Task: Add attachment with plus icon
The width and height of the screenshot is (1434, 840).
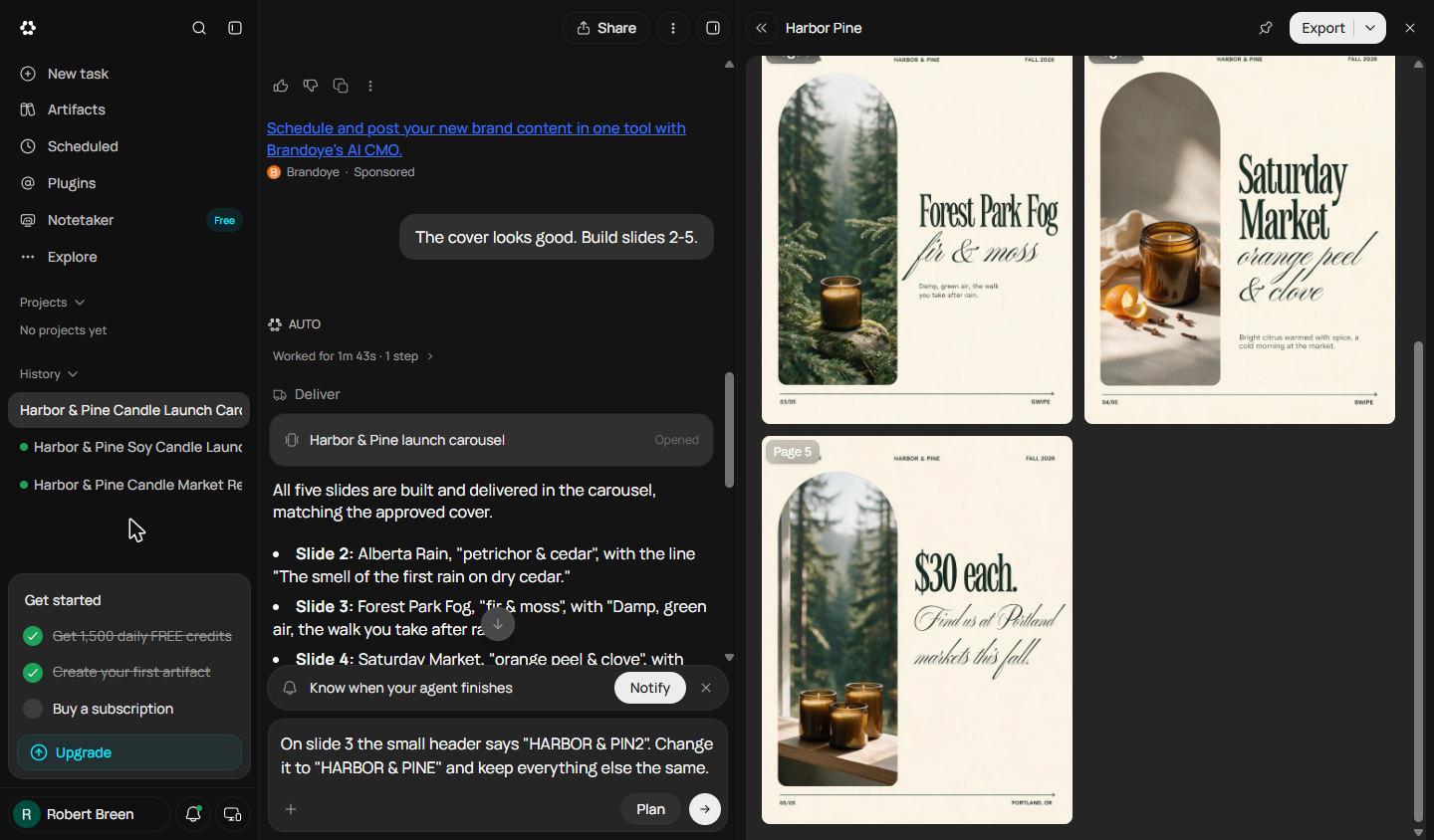Action: click(291, 809)
